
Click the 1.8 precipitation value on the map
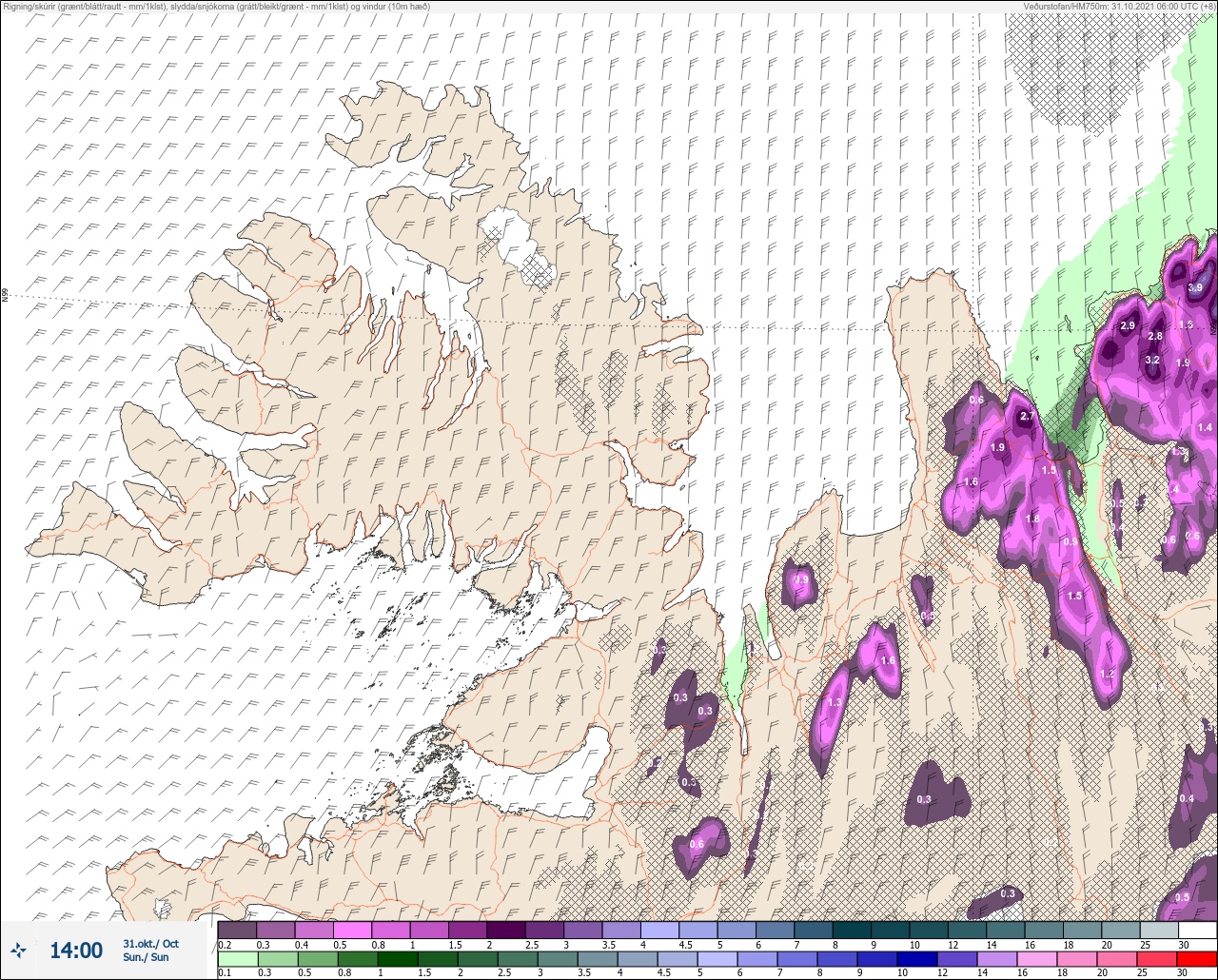pos(1033,519)
